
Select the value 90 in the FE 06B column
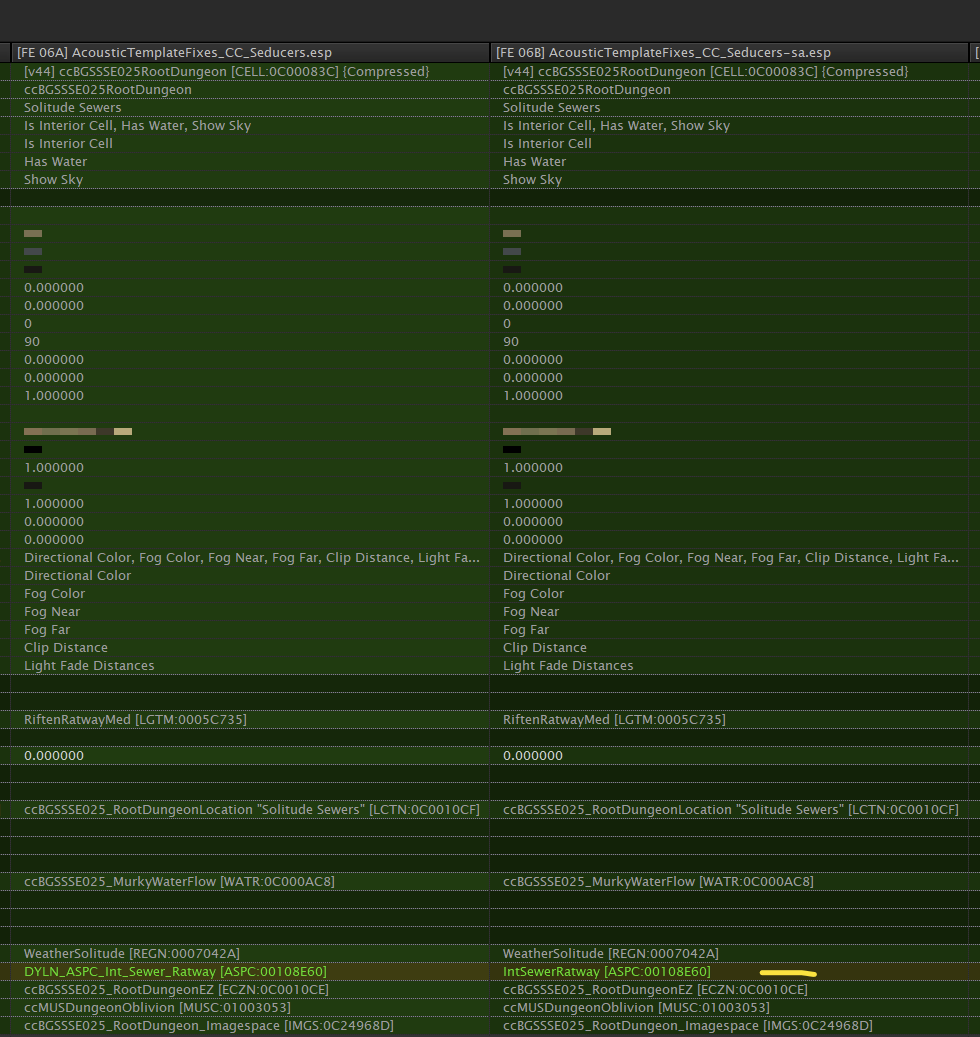tap(511, 342)
